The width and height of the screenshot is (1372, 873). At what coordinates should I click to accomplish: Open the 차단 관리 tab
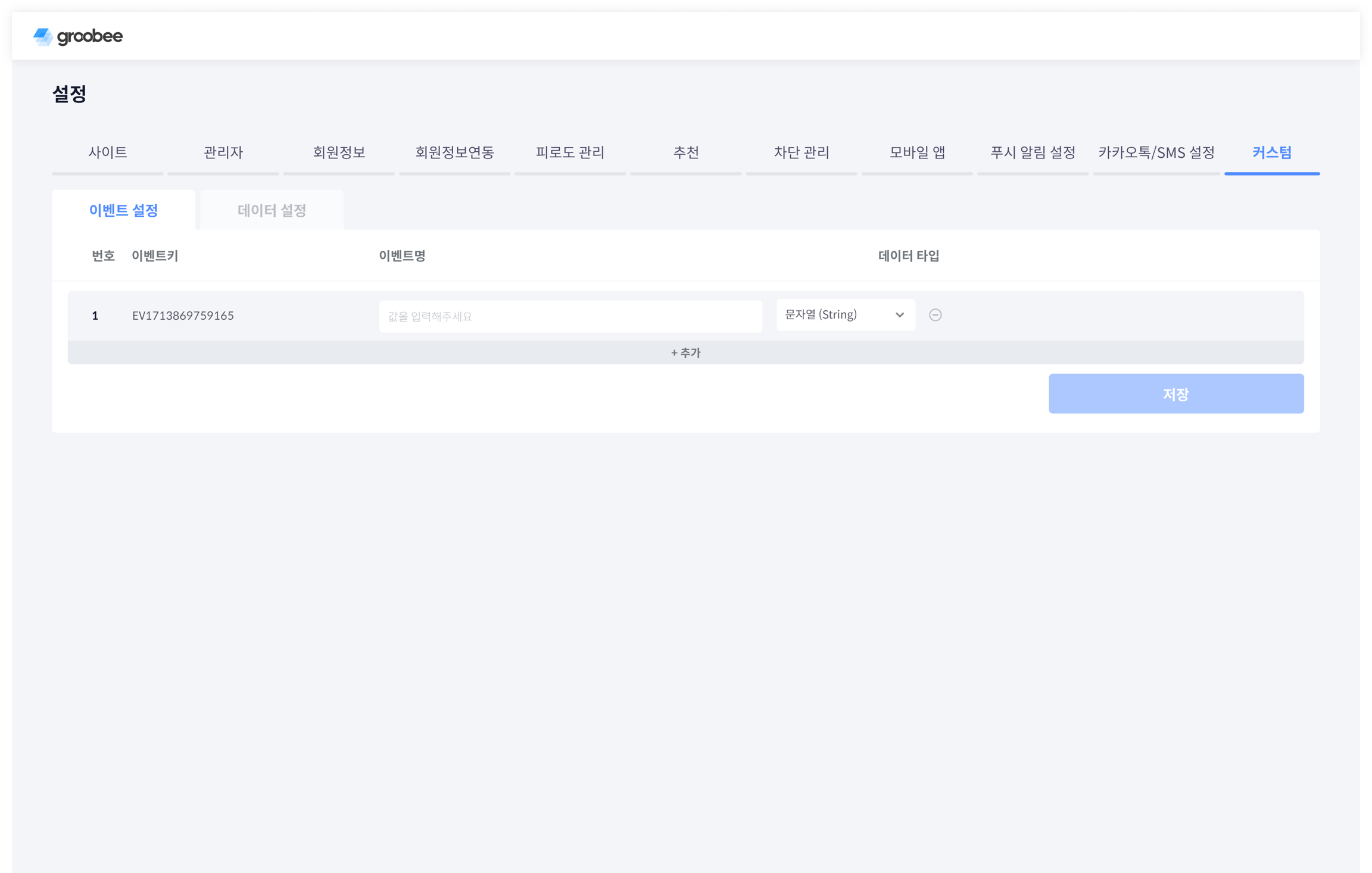tap(802, 152)
